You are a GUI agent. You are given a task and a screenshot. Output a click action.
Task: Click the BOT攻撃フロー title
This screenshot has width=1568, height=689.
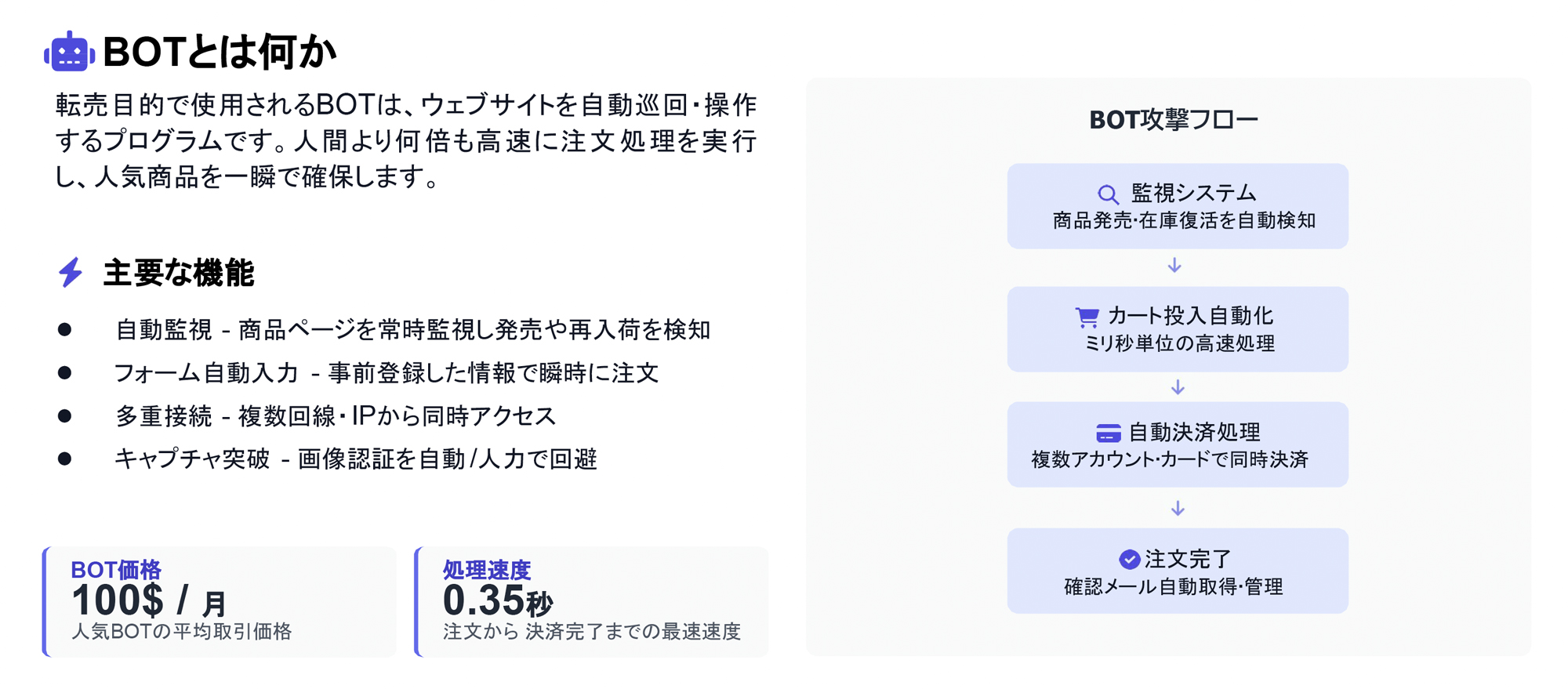point(1174,120)
